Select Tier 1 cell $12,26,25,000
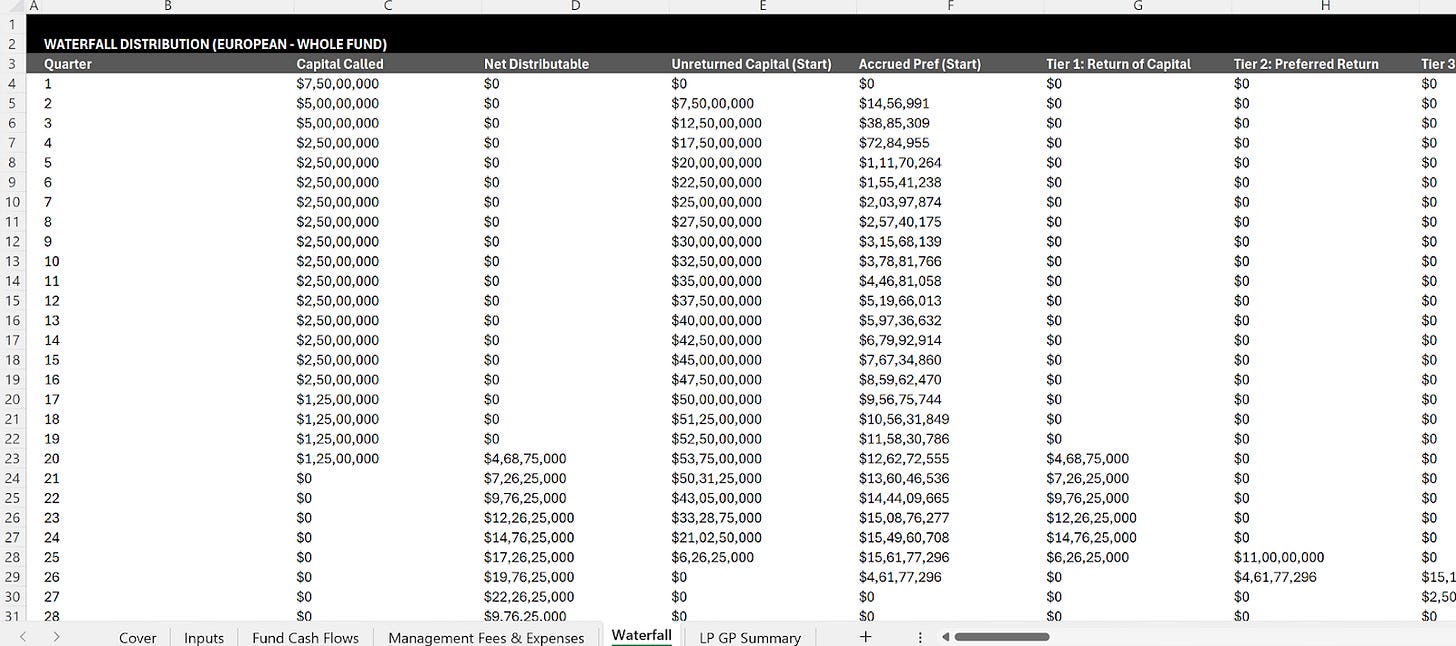This screenshot has height=646, width=1456. [x=1091, y=518]
